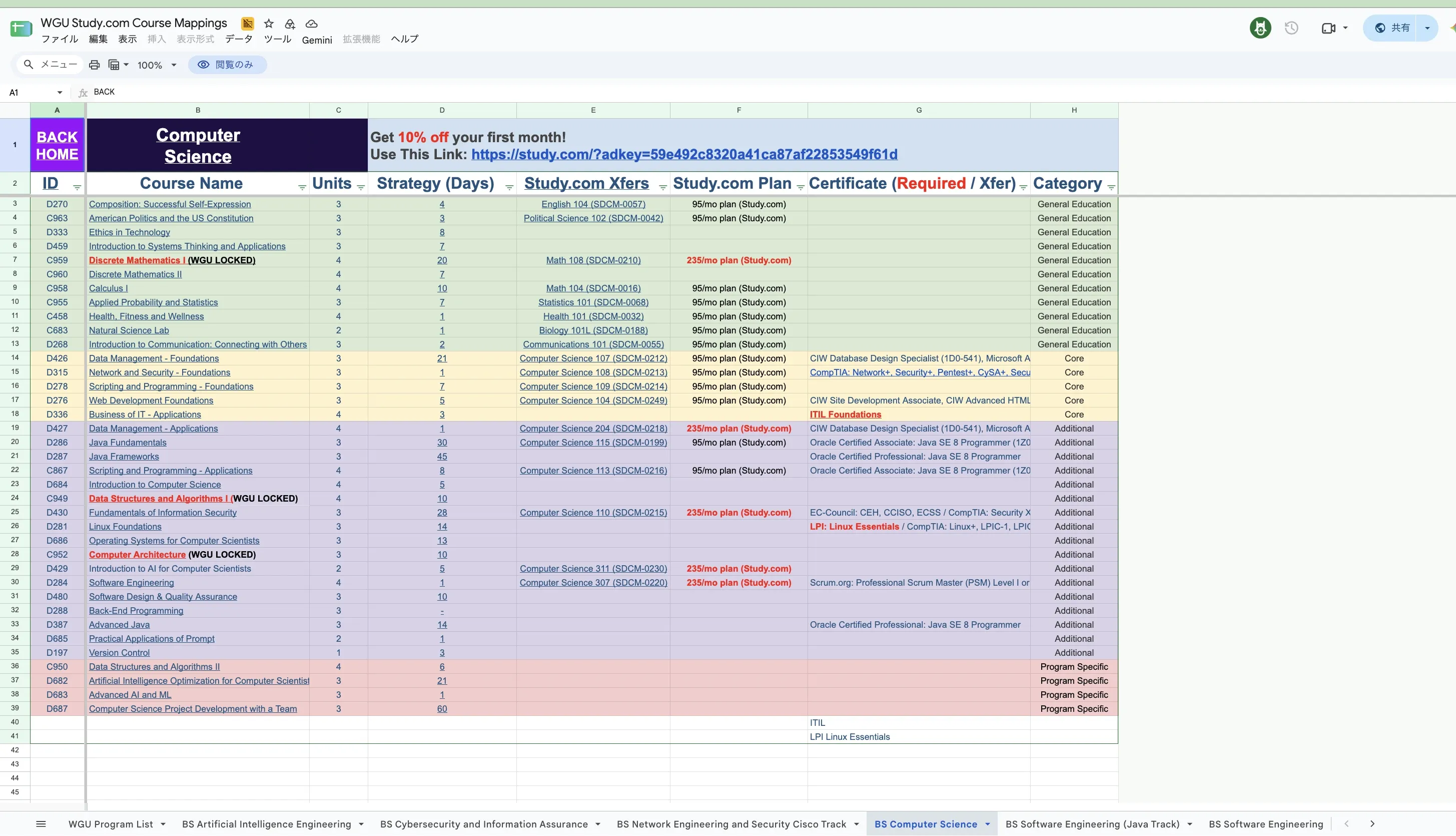Open the version history clock icon
Image resolution: width=1456 pixels, height=836 pixels.
[x=1291, y=28]
